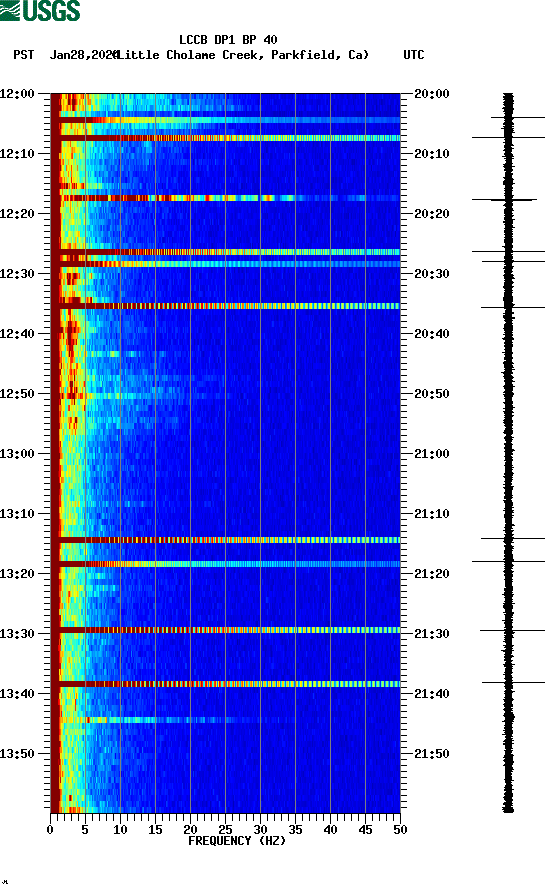
Task: Click the 20 Hz frequency tick label
Action: pyautogui.click(x=190, y=830)
